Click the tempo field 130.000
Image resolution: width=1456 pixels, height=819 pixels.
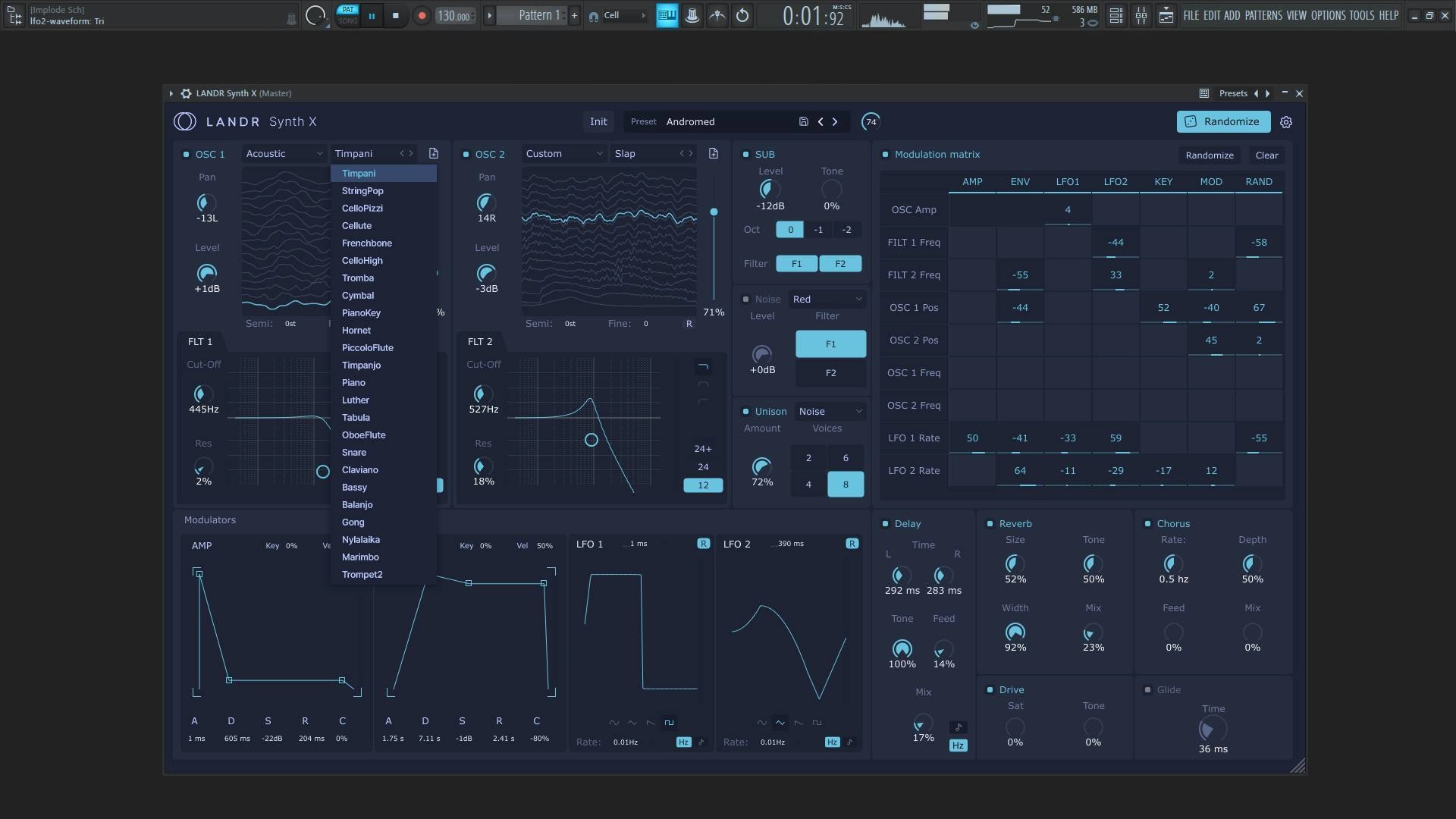tap(455, 15)
